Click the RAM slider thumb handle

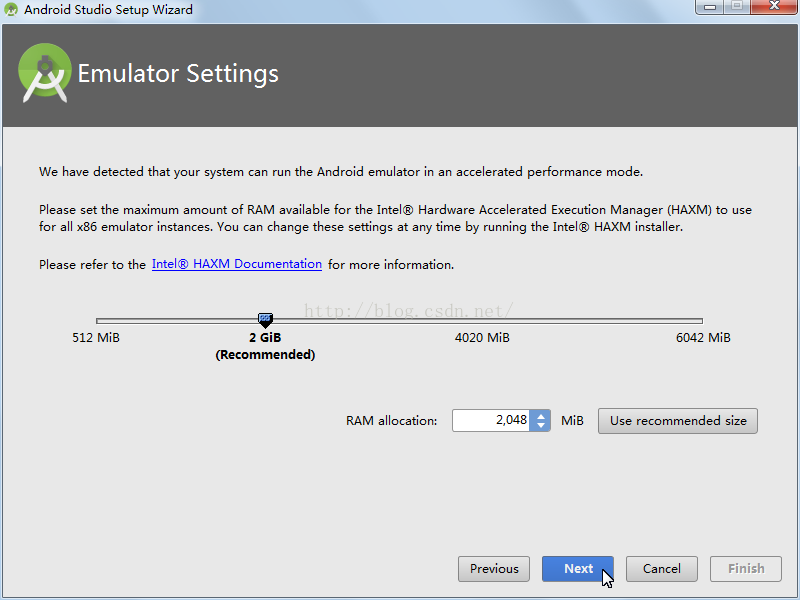265,320
